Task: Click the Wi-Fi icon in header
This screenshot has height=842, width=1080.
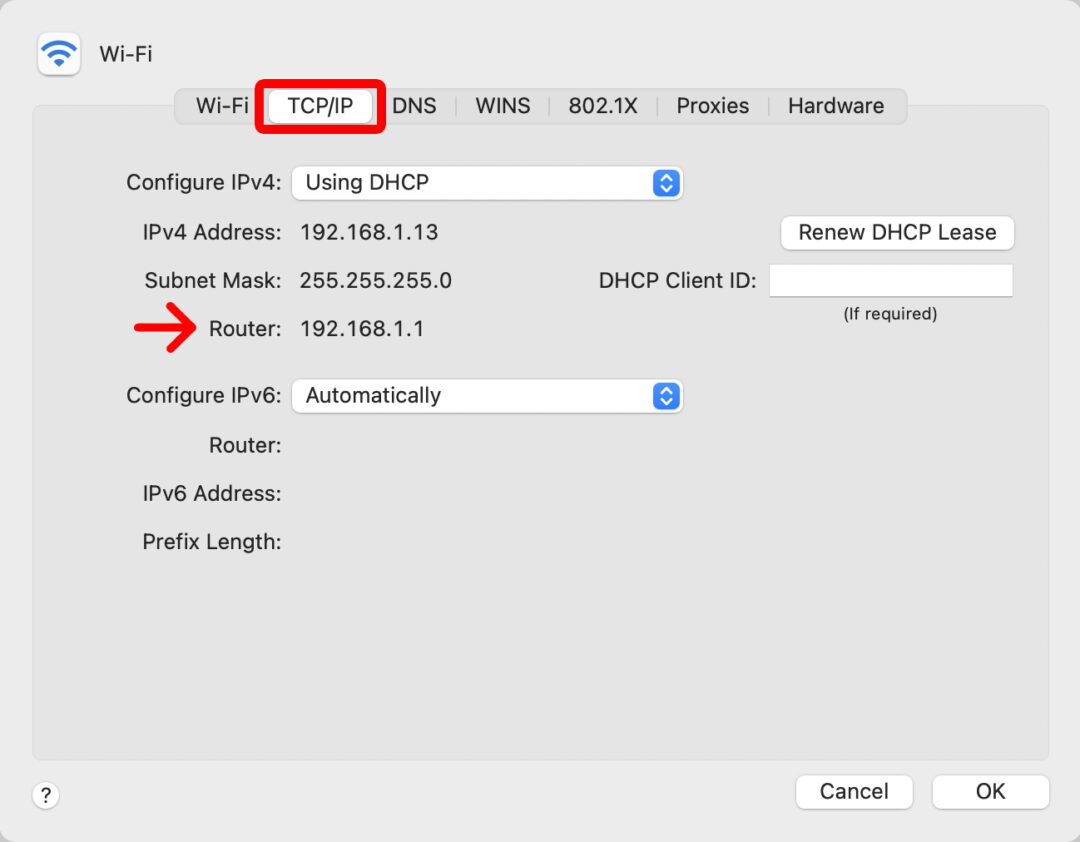Action: pyautogui.click(x=59, y=54)
